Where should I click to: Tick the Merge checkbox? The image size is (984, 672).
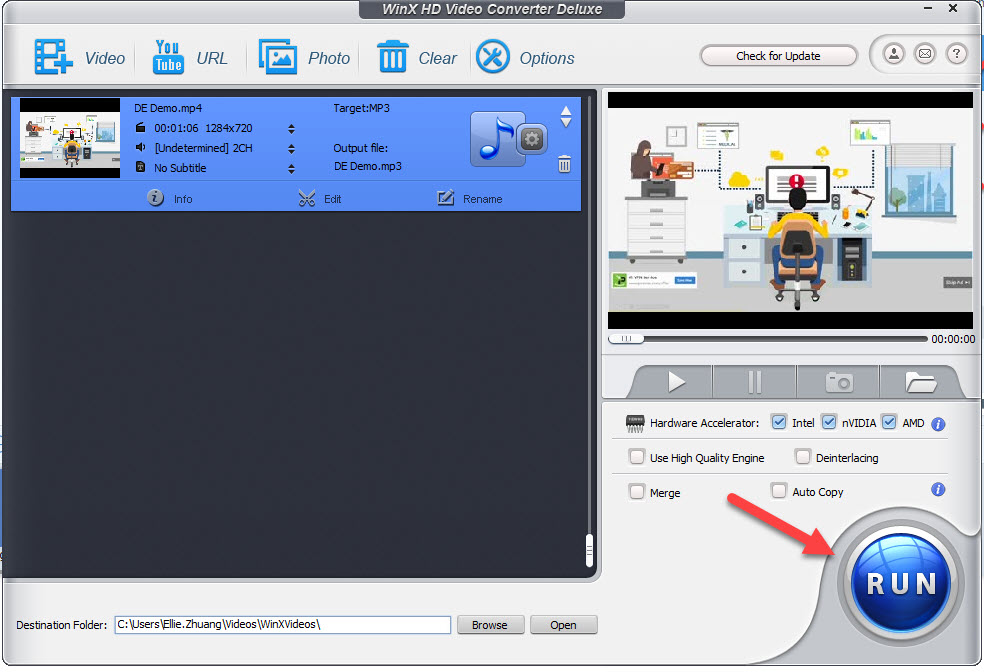point(637,492)
